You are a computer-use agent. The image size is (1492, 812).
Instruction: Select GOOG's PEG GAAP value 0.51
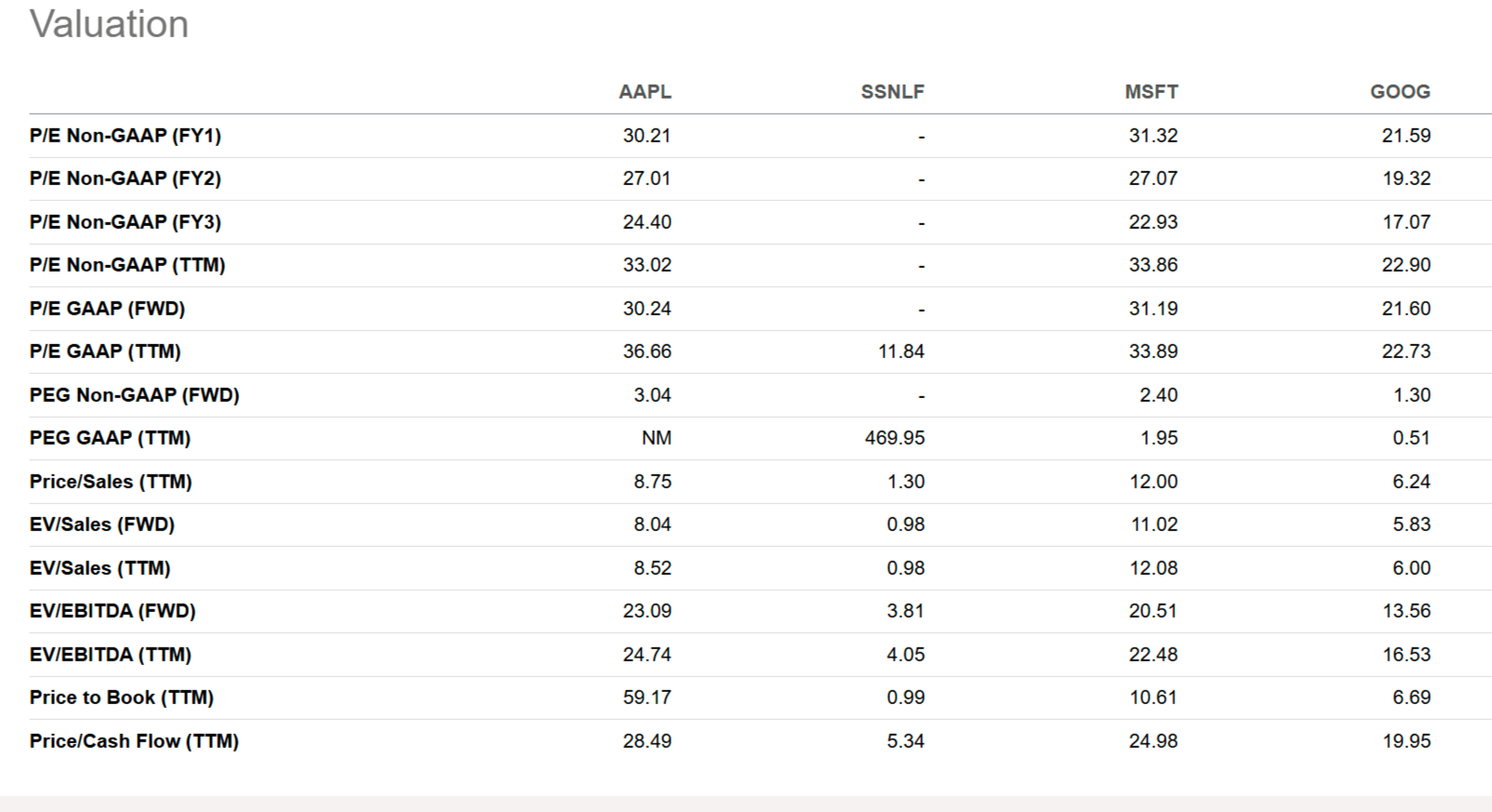(x=1411, y=438)
